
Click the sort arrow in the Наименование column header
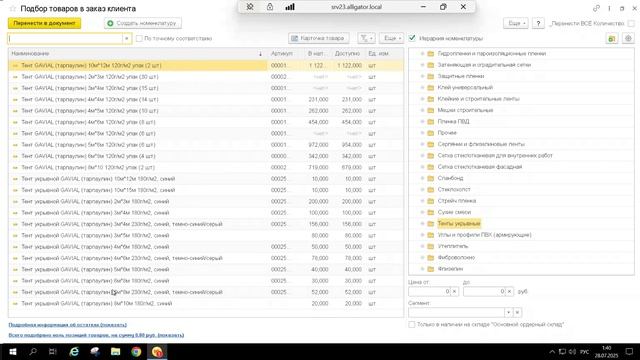click(x=260, y=54)
